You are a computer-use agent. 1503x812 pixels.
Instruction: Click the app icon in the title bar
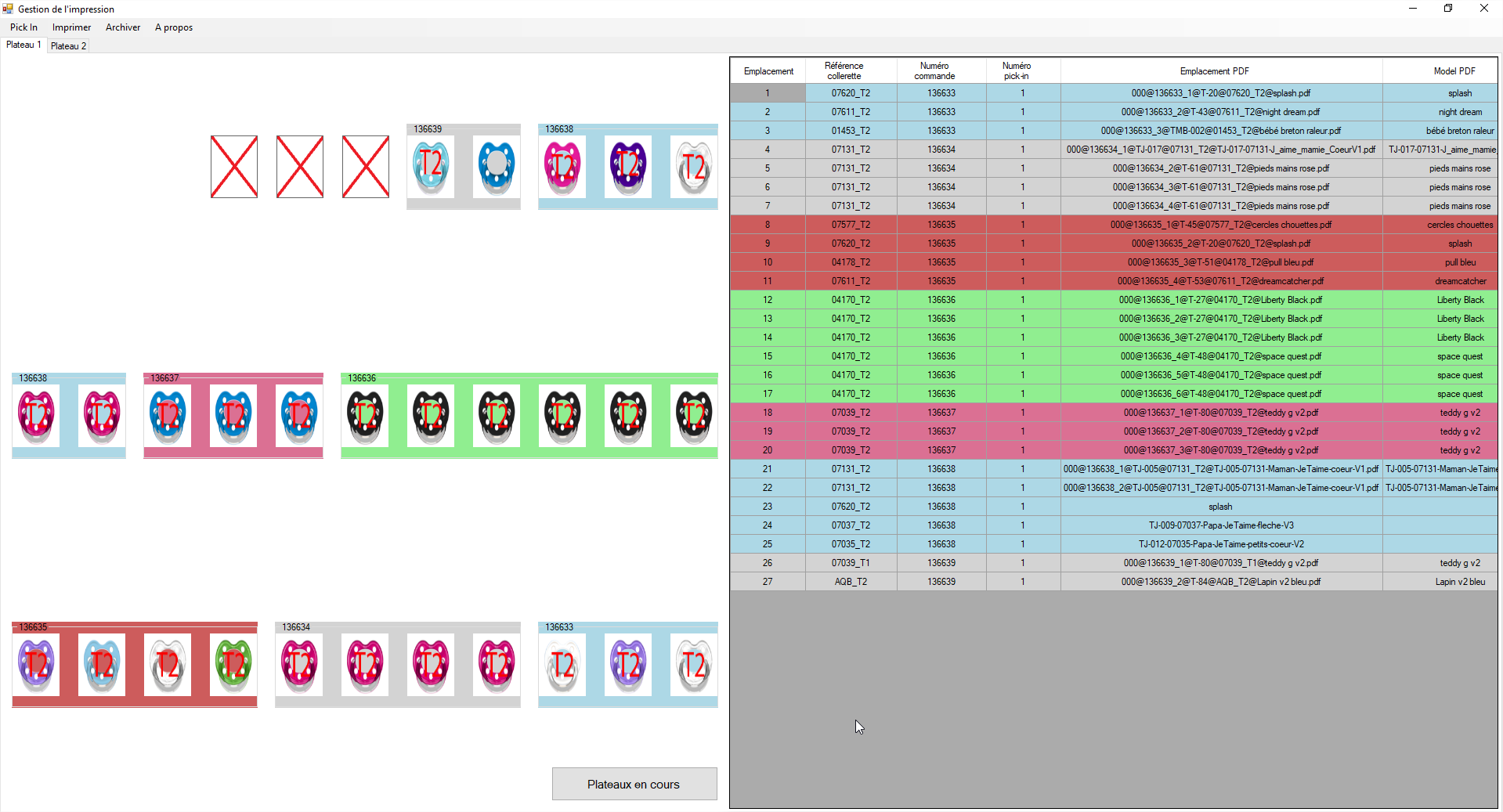click(x=8, y=9)
